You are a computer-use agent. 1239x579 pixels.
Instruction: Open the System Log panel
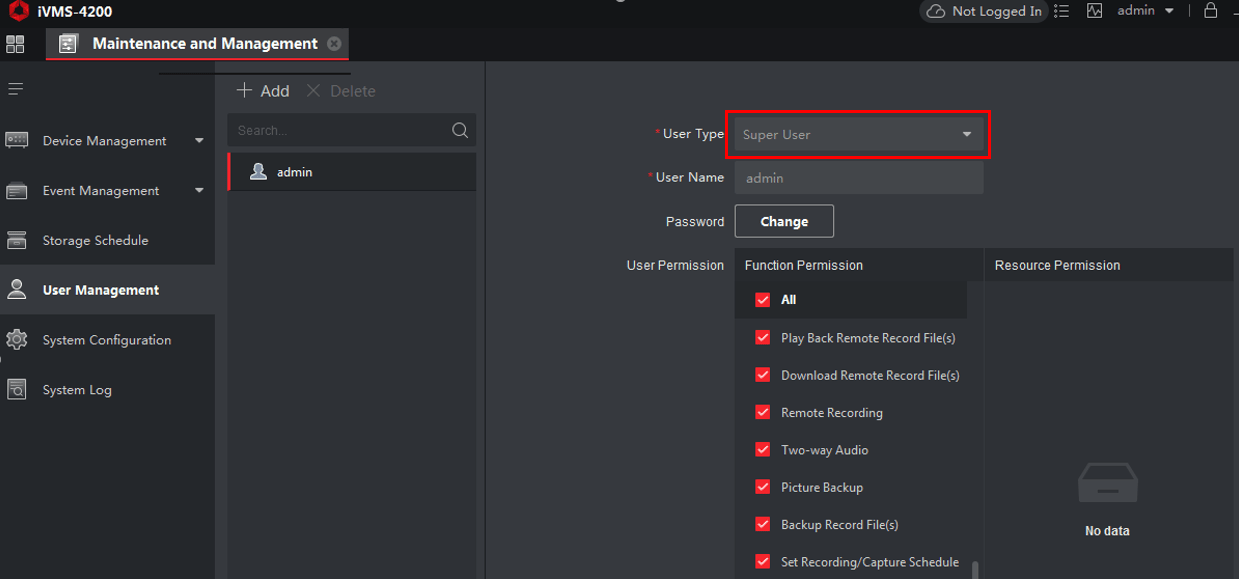(x=17, y=389)
